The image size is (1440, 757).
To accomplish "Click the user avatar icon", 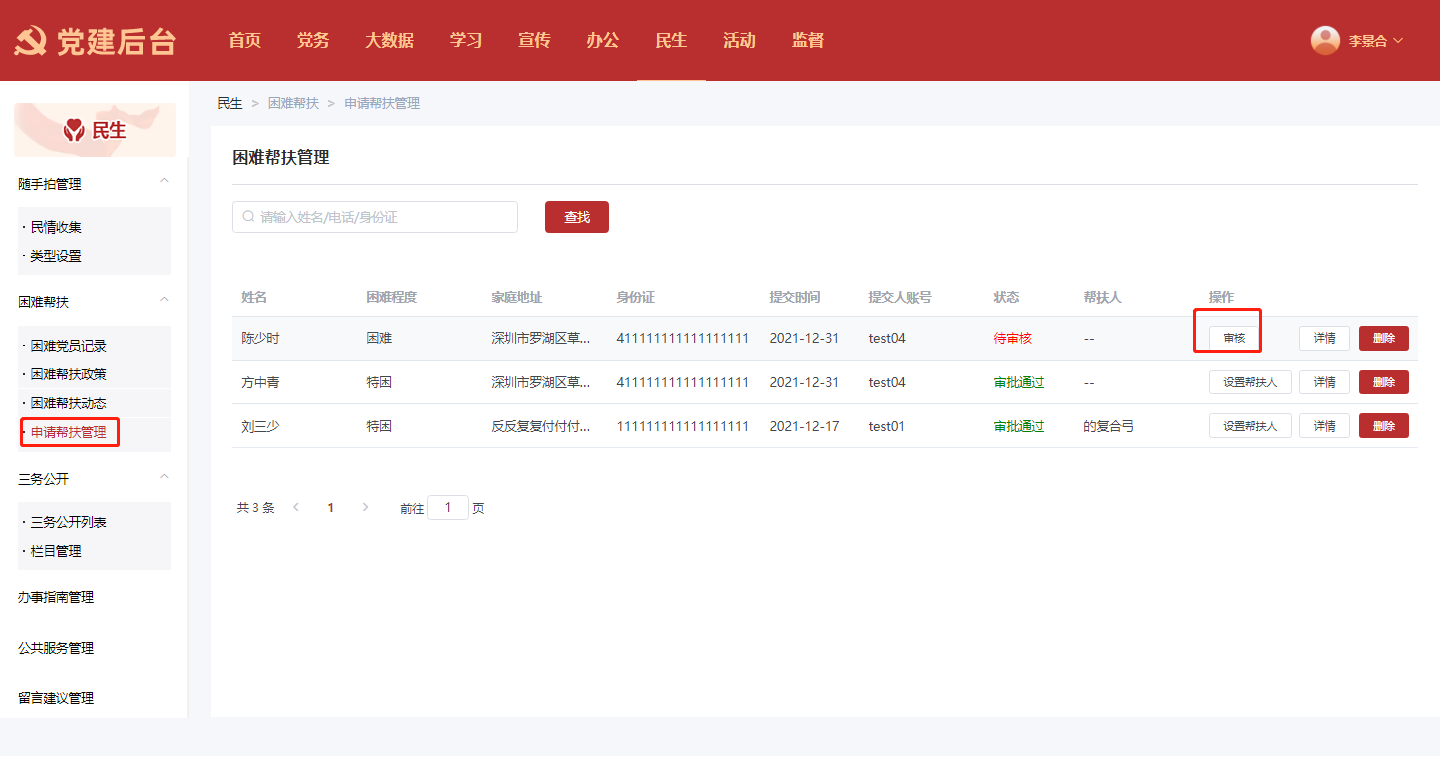I will pyautogui.click(x=1325, y=40).
